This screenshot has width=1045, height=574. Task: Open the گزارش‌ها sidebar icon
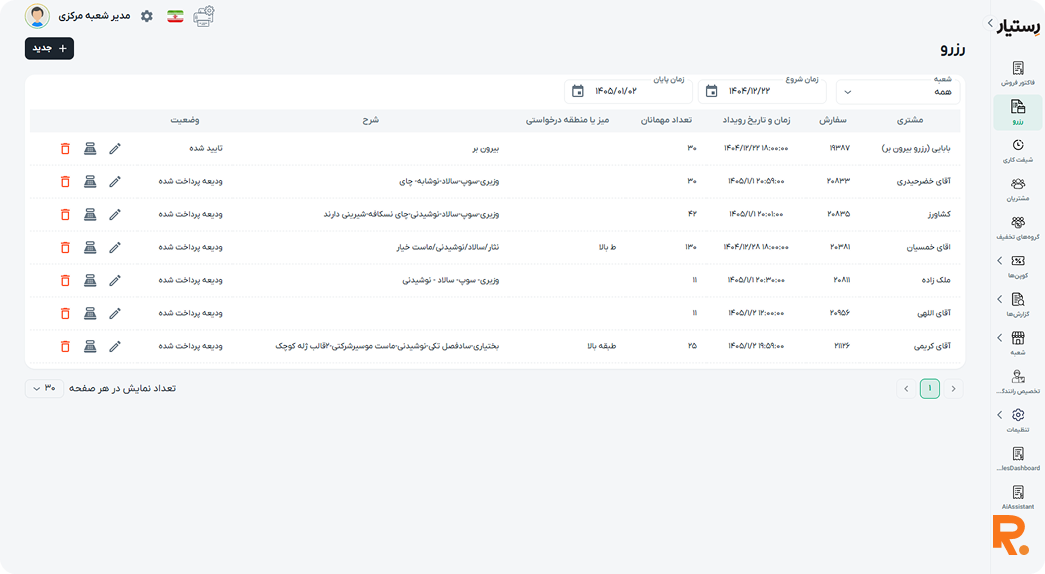coord(1018,299)
